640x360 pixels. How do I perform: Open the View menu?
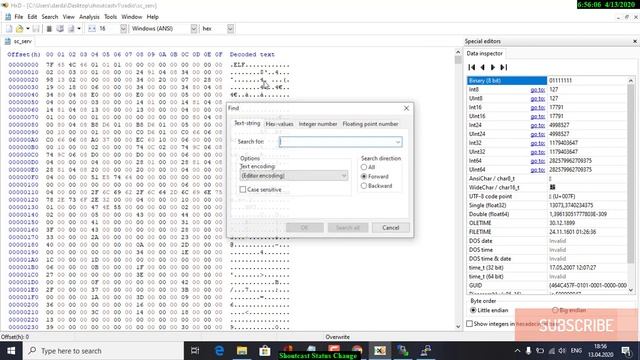pyautogui.click(x=68, y=17)
